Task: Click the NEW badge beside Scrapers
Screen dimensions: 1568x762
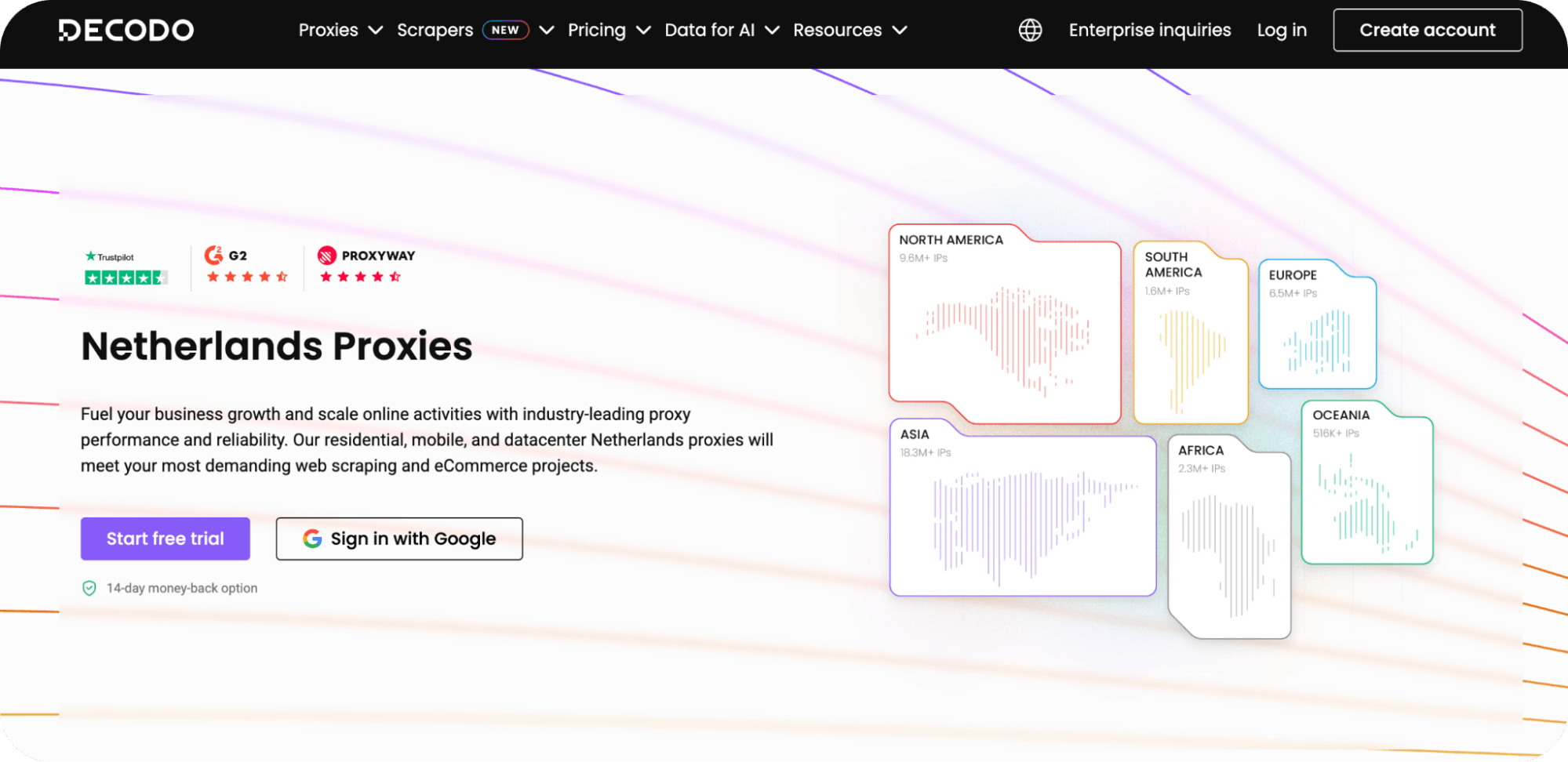Action: click(x=505, y=30)
